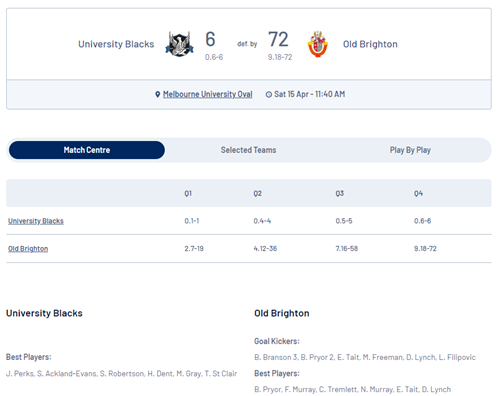
Task: Click the Old Brighton Goal Kickers list
Action: (365, 357)
